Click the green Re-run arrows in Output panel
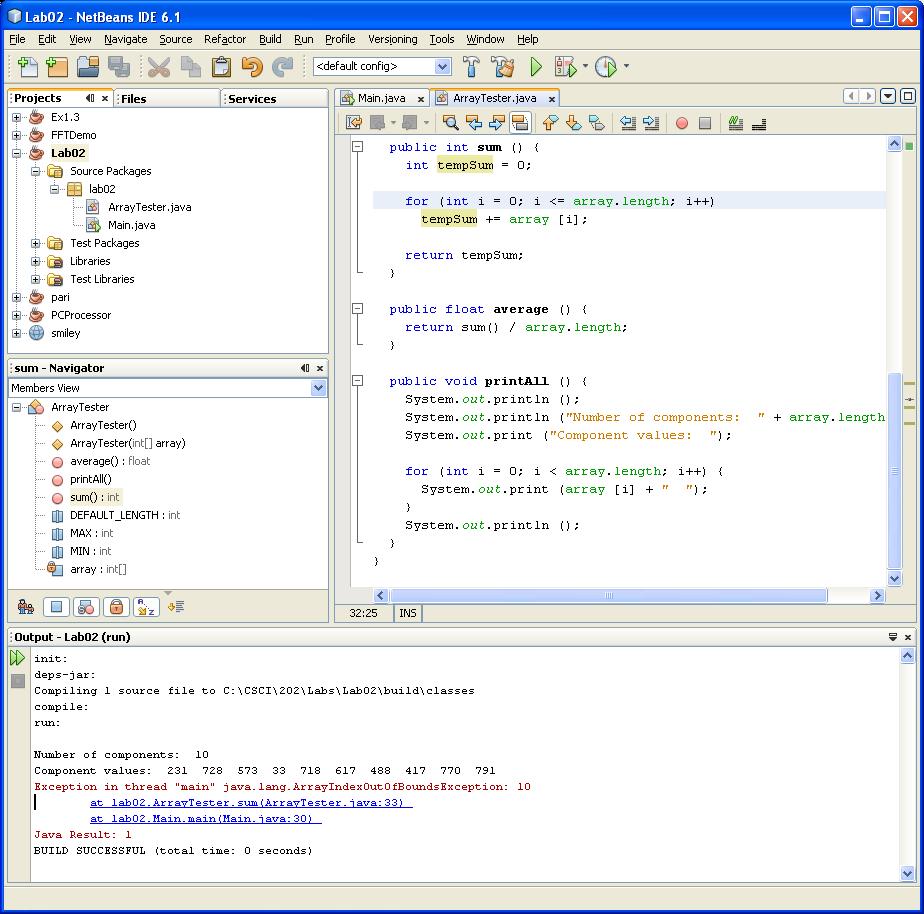The width and height of the screenshot is (924, 914). coord(18,658)
